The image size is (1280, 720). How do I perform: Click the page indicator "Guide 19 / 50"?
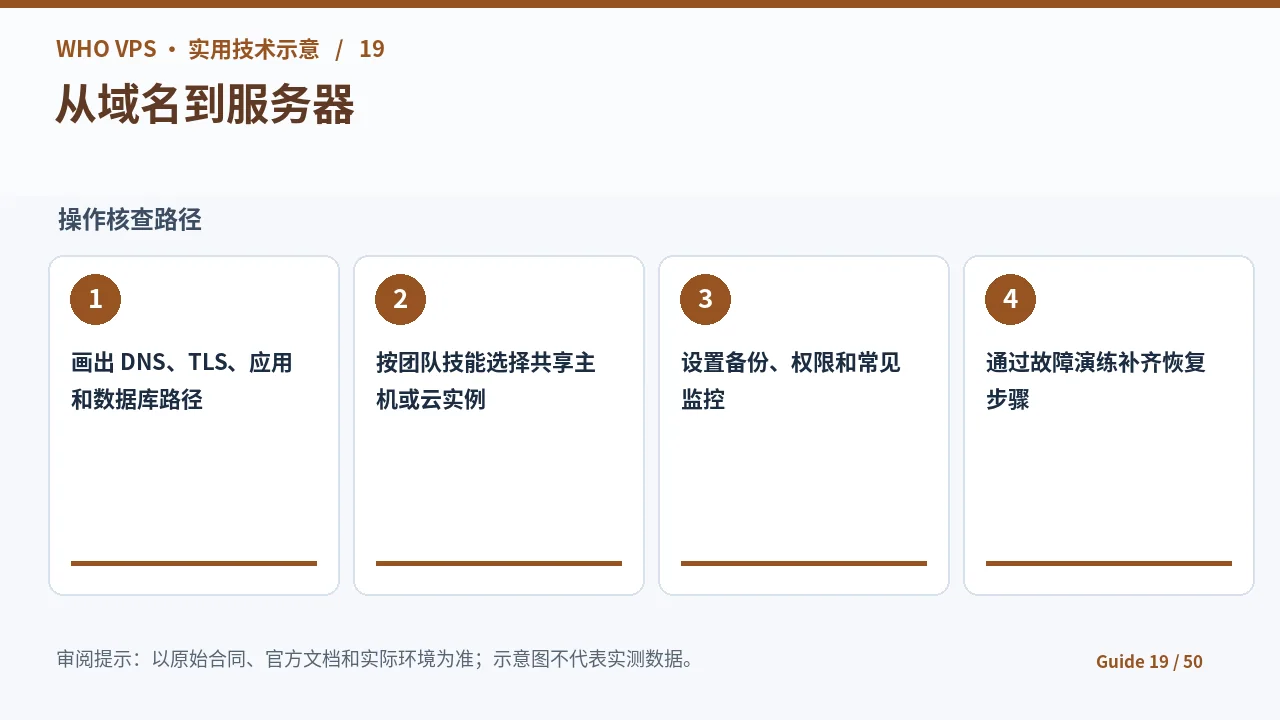pyautogui.click(x=1149, y=661)
